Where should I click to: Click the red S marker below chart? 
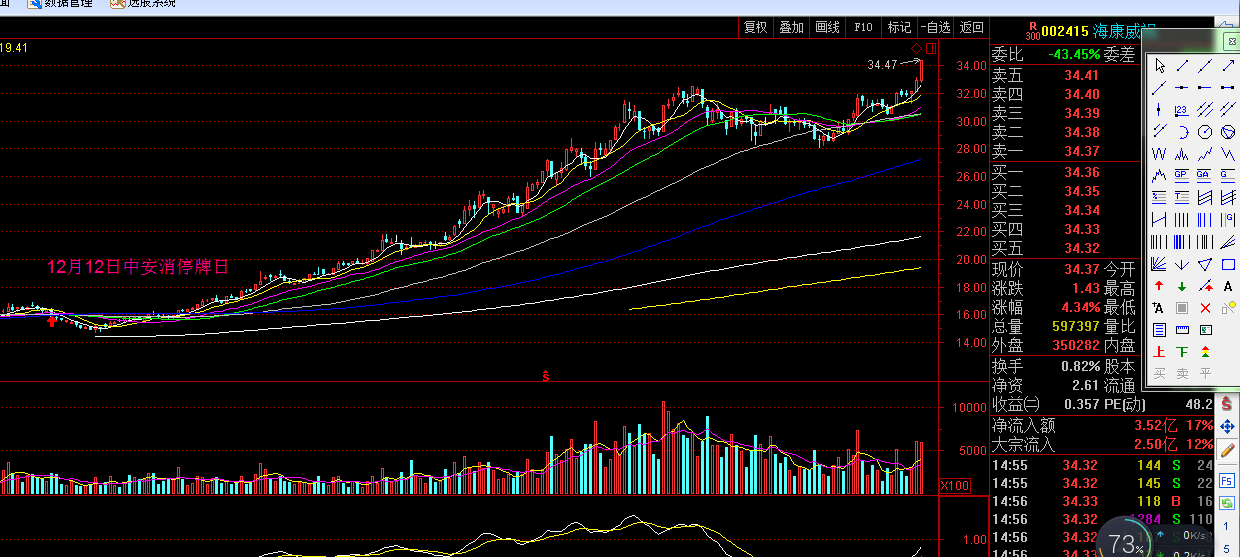click(546, 376)
